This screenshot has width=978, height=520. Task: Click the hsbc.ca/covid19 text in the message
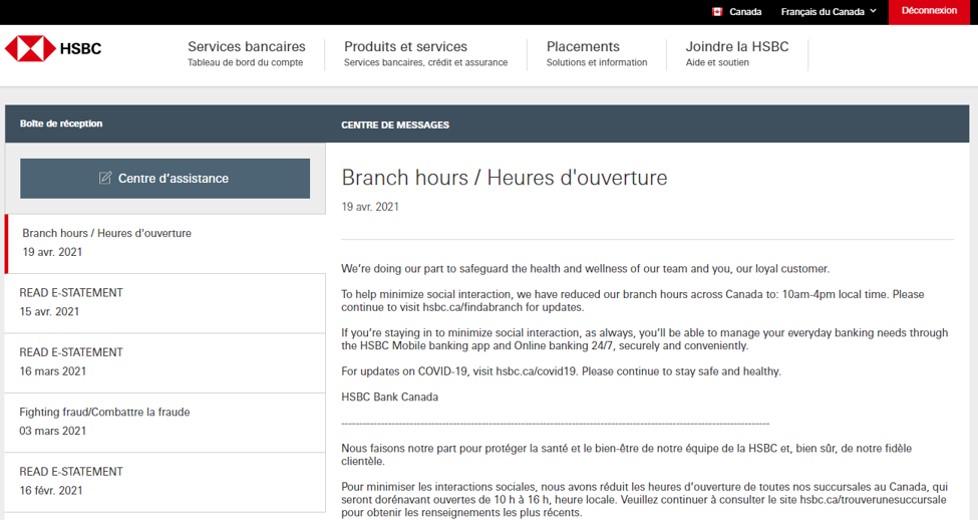coord(536,372)
